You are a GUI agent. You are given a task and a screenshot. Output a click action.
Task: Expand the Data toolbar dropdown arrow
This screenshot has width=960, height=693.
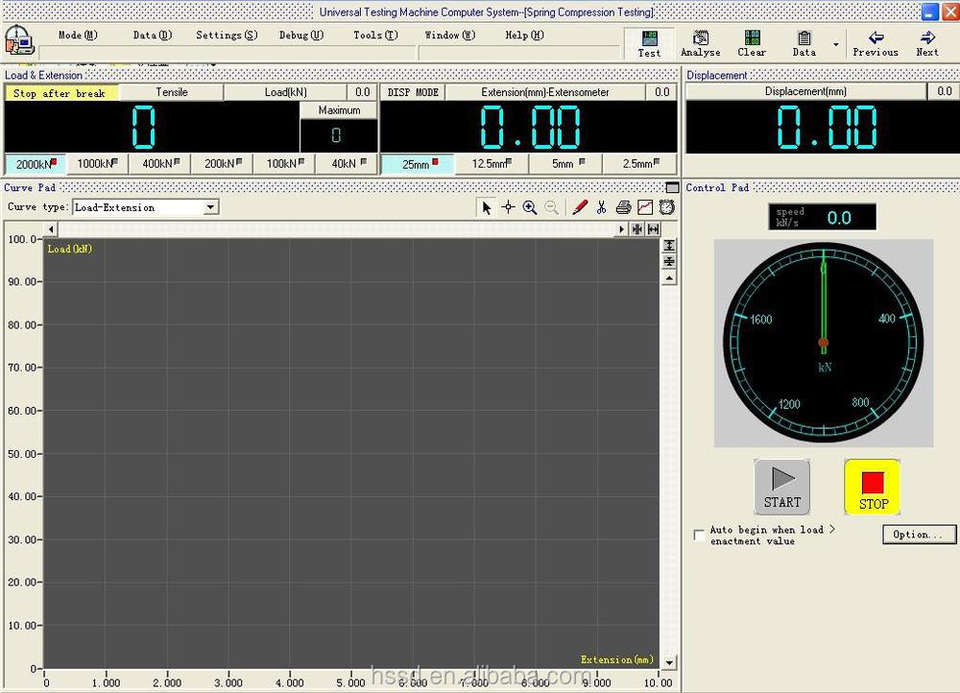(x=836, y=44)
